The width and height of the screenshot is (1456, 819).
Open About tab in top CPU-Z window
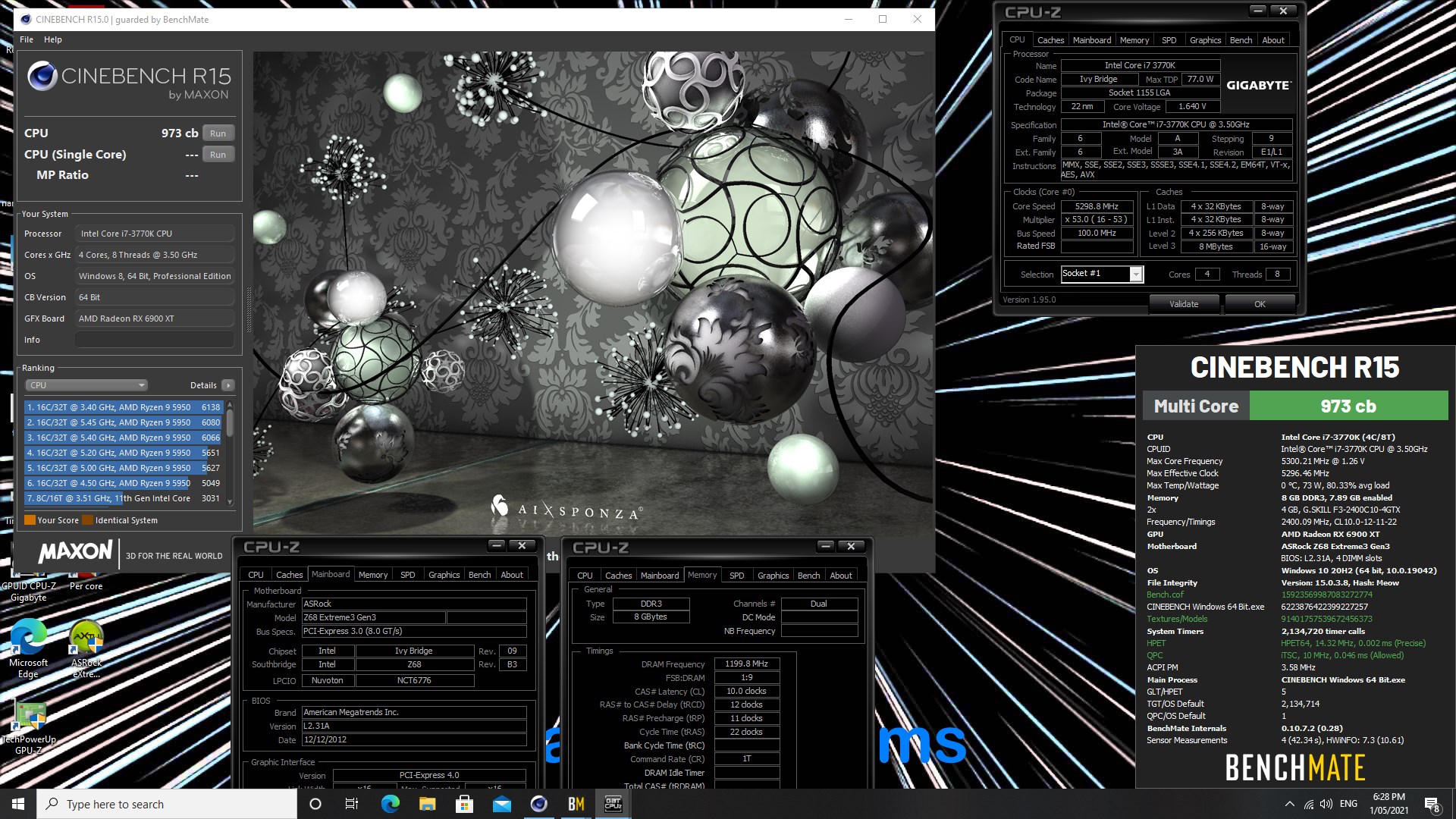tap(1273, 40)
